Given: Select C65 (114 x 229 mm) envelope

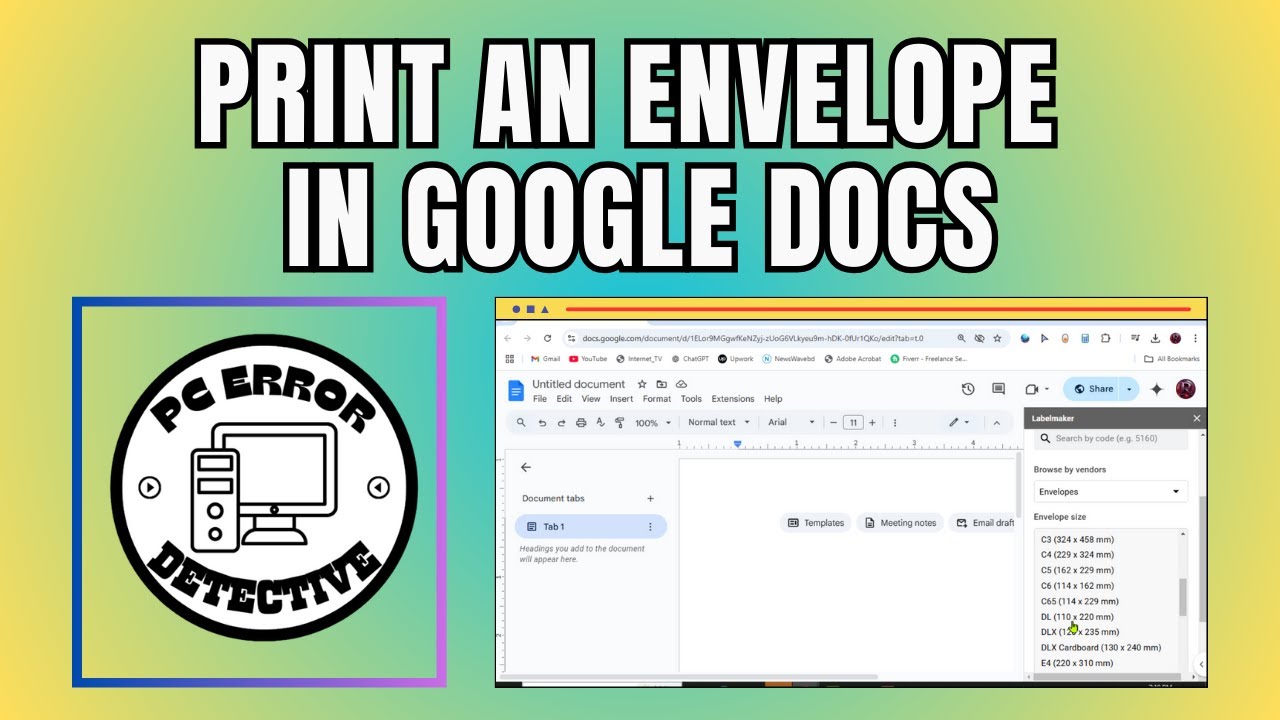Looking at the screenshot, I should tap(1079, 601).
